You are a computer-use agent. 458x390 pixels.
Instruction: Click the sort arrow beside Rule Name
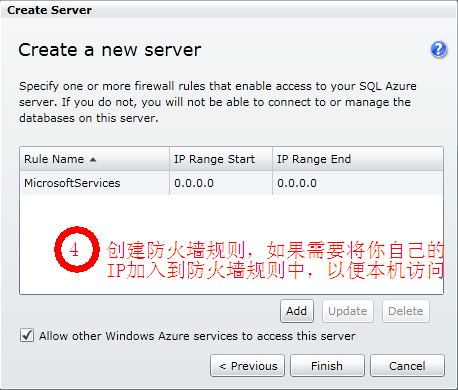pyautogui.click(x=93, y=160)
